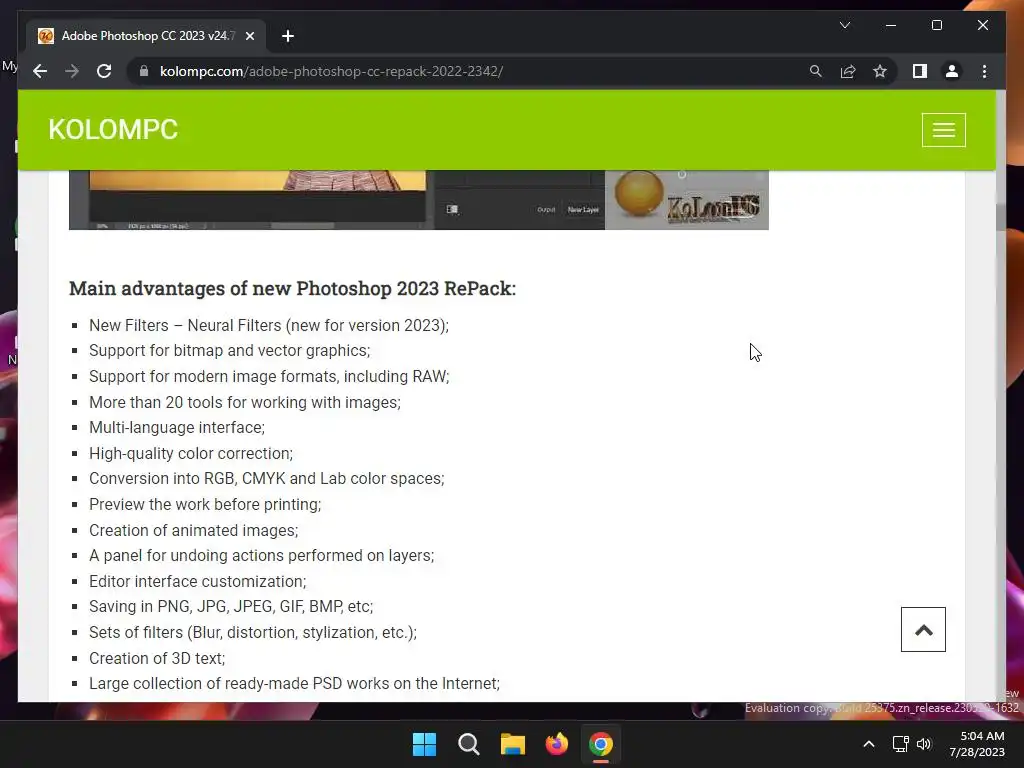Click the page vertical scrollbar

[1000, 217]
